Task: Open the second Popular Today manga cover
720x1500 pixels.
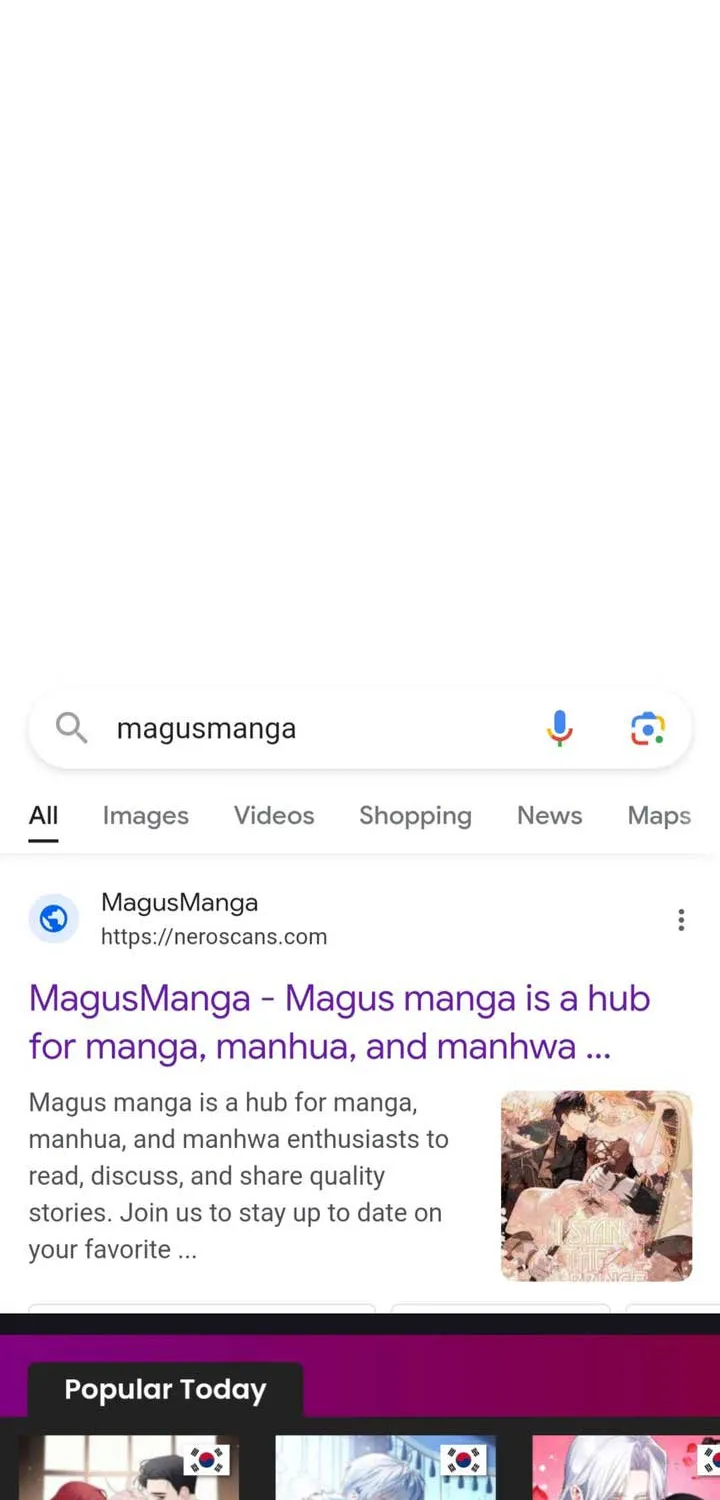Action: coord(386,1468)
